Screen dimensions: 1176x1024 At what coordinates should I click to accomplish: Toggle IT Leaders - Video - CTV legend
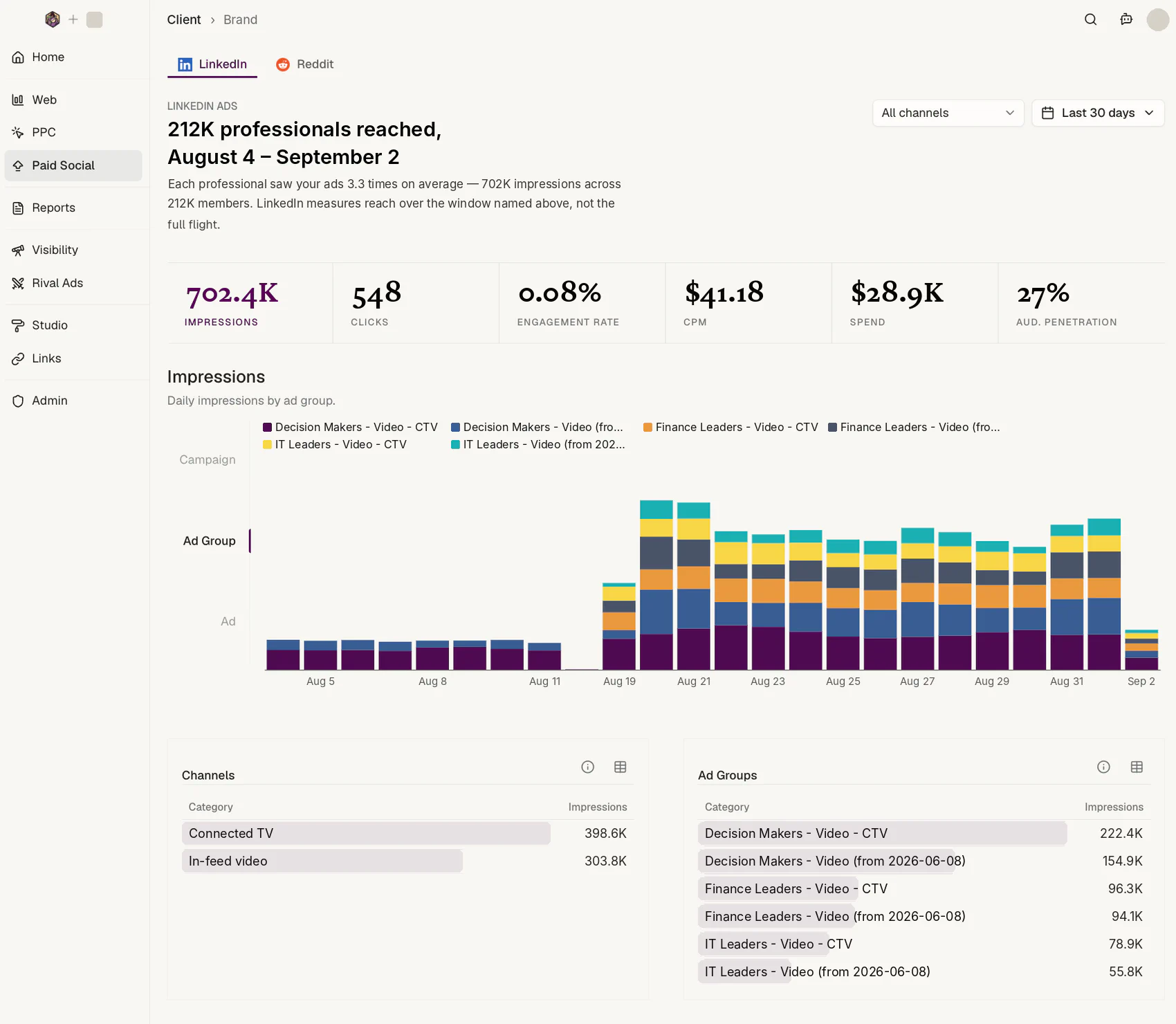[335, 444]
